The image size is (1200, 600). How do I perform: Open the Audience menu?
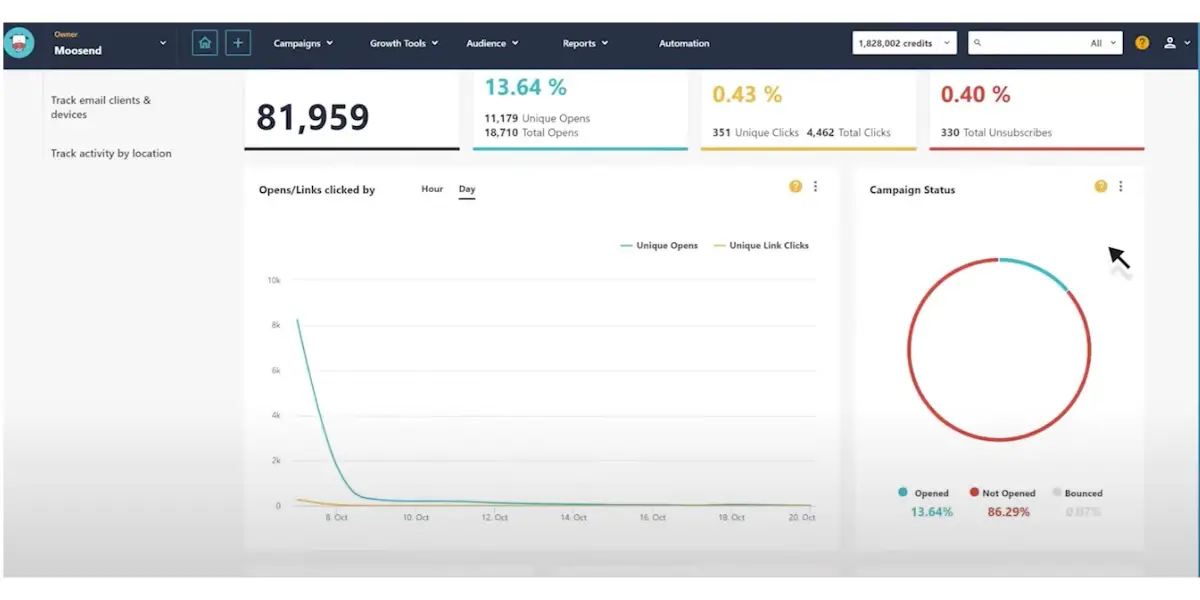[x=493, y=44]
